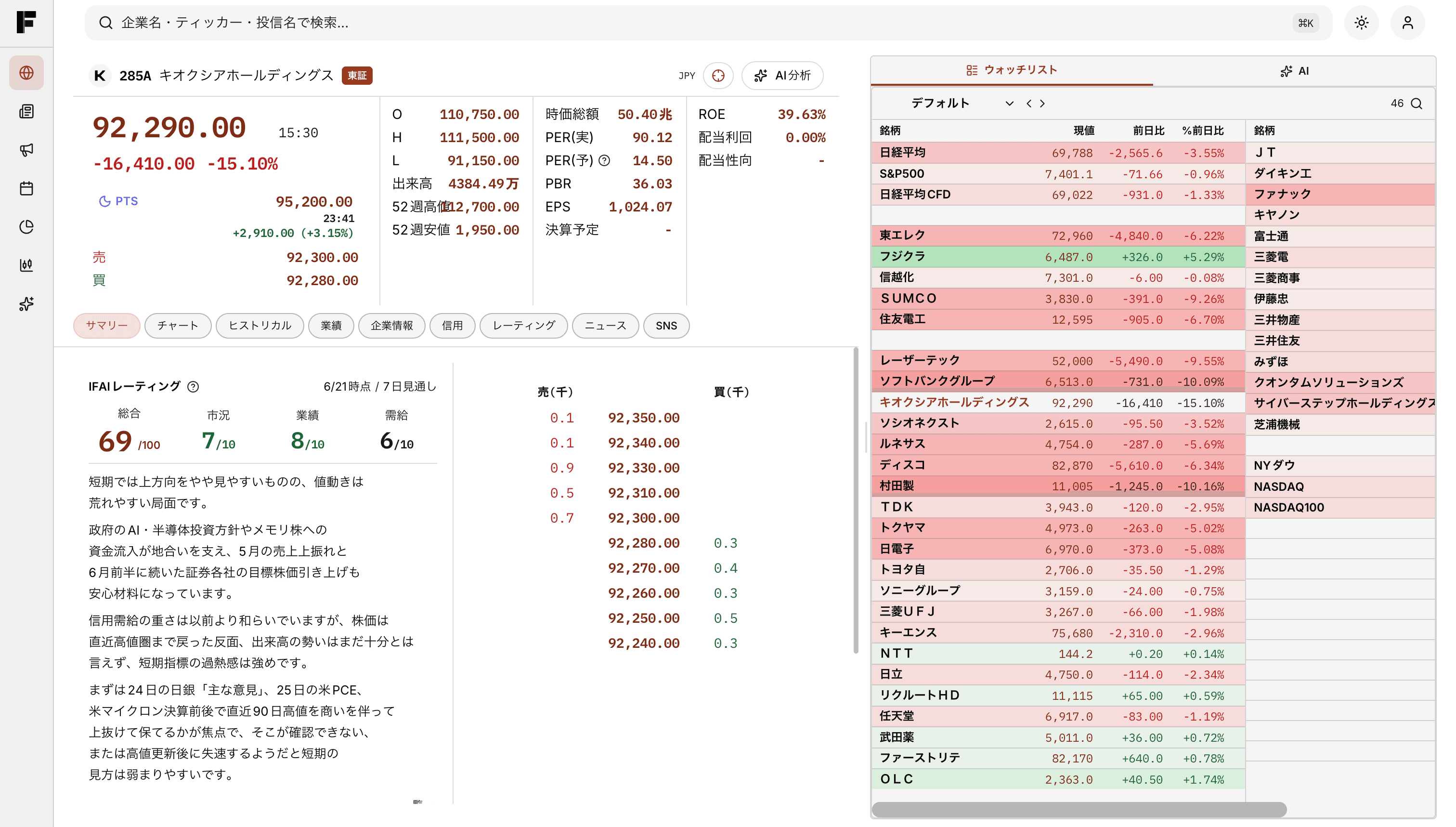This screenshot has height=827, width=1456.
Task: Click the AI分析 button
Action: 782,76
